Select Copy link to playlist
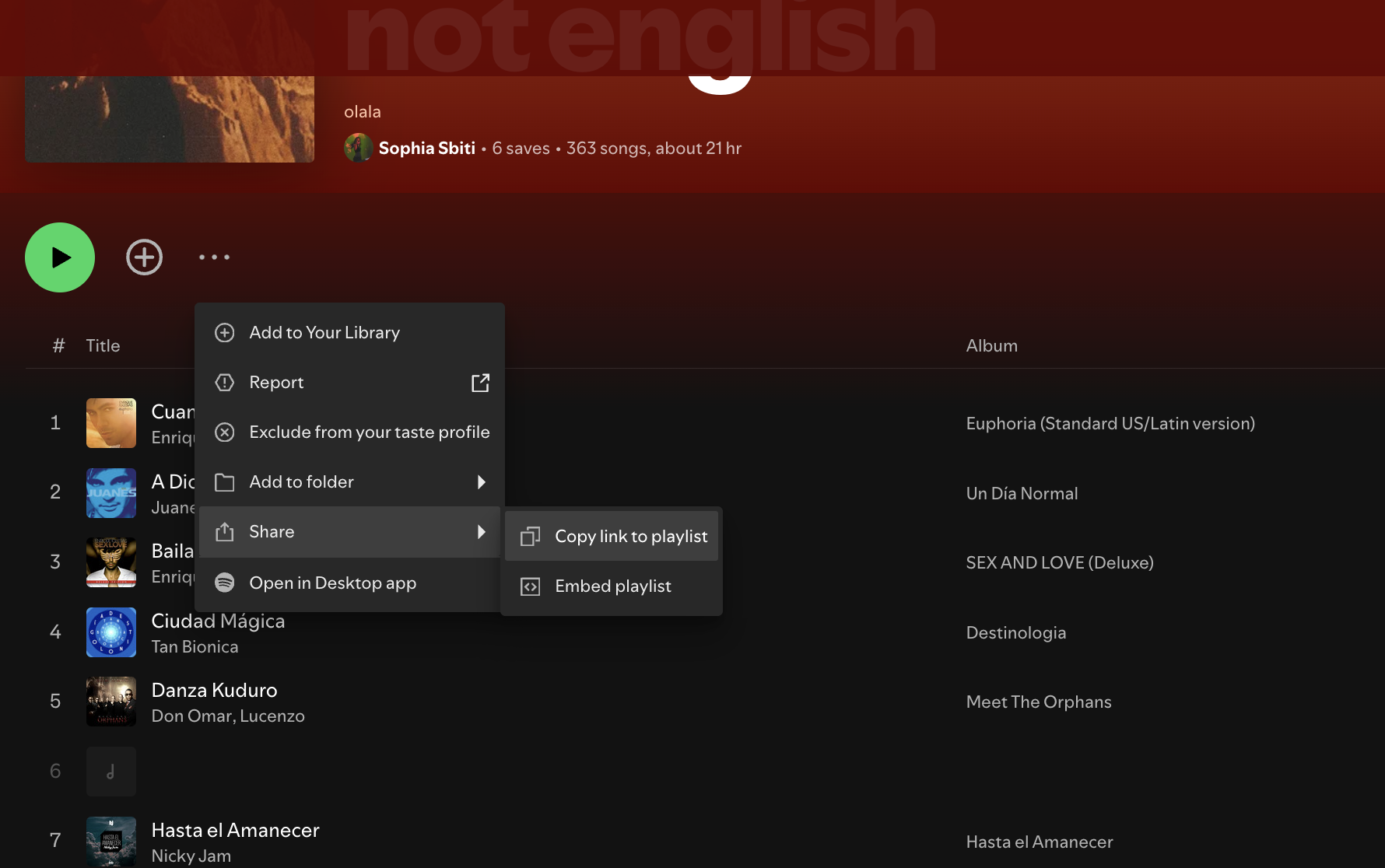Screen dimensions: 1385x868 (x=630, y=537)
